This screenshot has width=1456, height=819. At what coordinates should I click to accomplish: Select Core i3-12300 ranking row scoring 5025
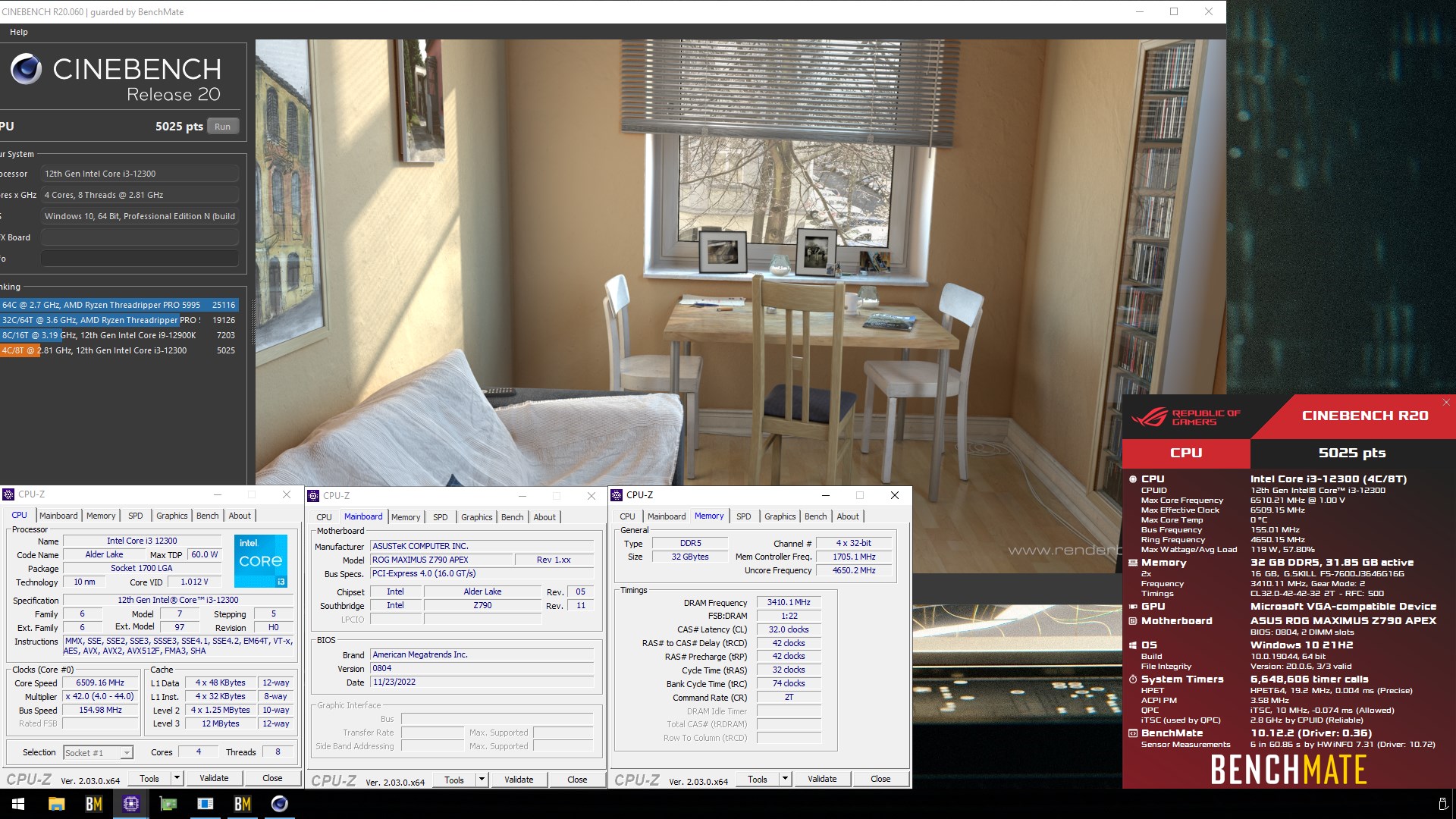119,350
